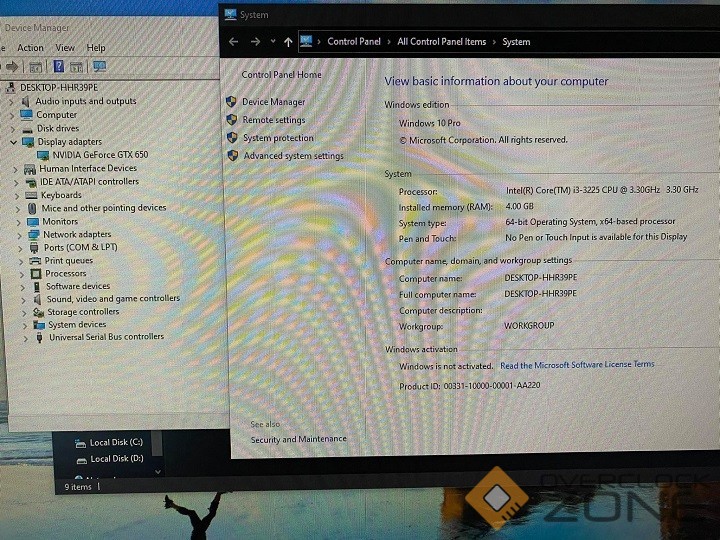
Task: Open Security and Maintenance link
Action: pos(298,439)
